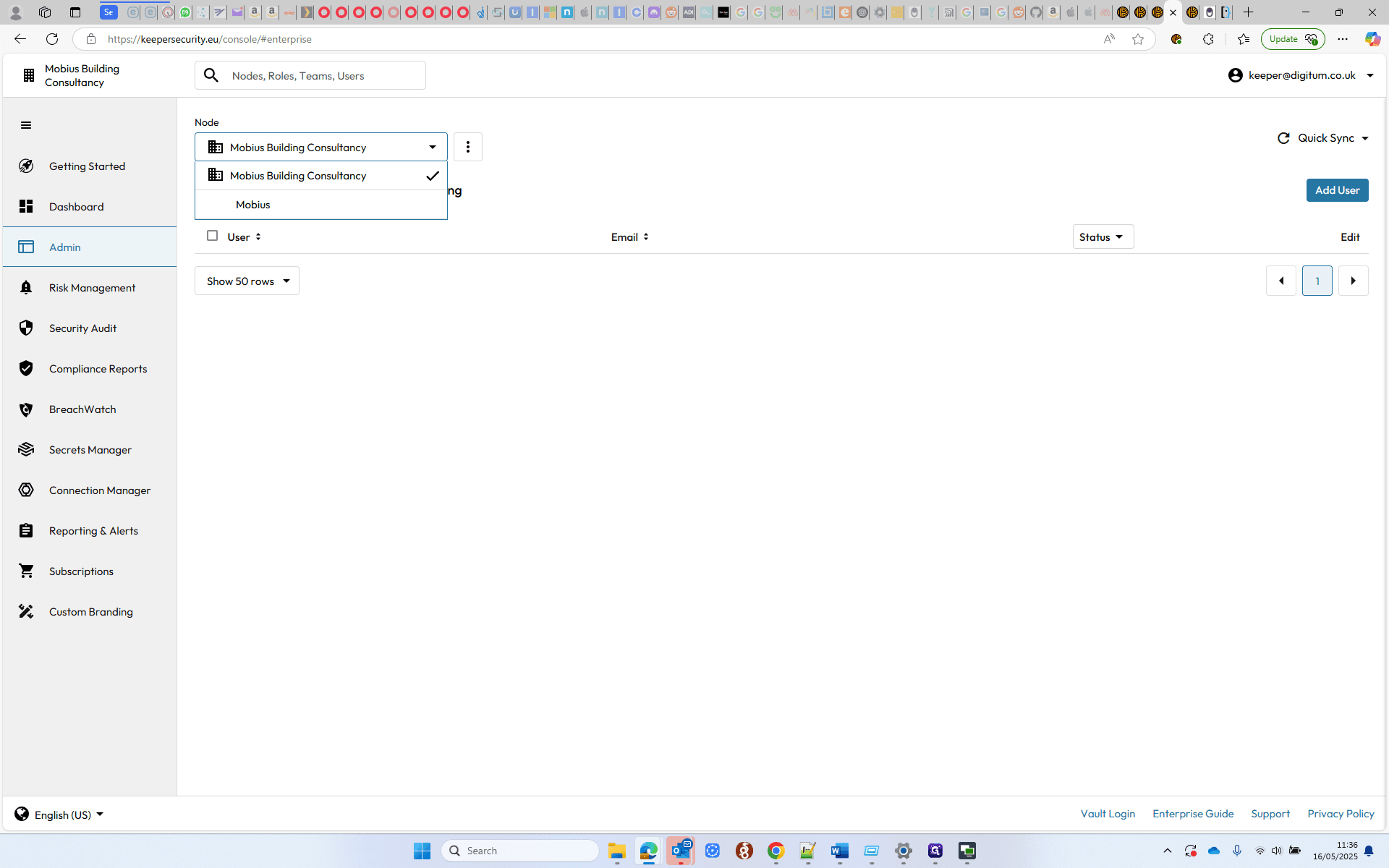This screenshot has width=1389, height=868.
Task: Open Security Audit page
Action: tap(90, 328)
